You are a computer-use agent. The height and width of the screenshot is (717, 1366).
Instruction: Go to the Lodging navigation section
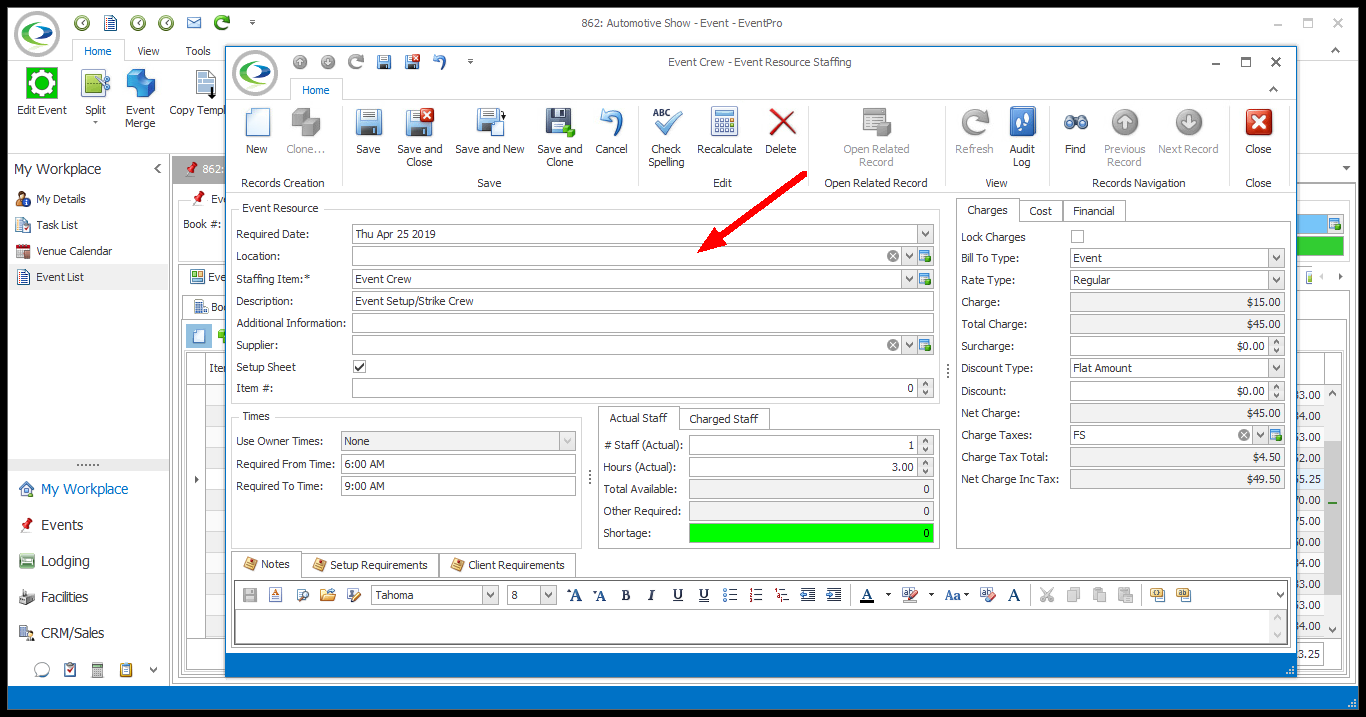(65, 561)
